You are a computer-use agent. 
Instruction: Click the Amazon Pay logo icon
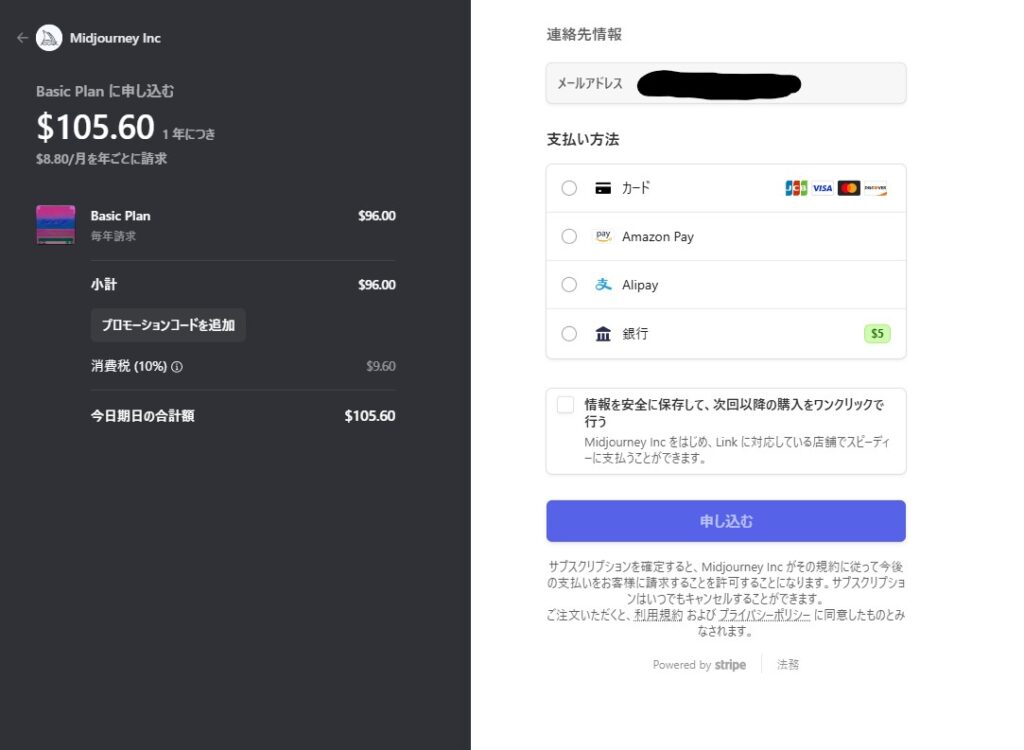pos(603,236)
